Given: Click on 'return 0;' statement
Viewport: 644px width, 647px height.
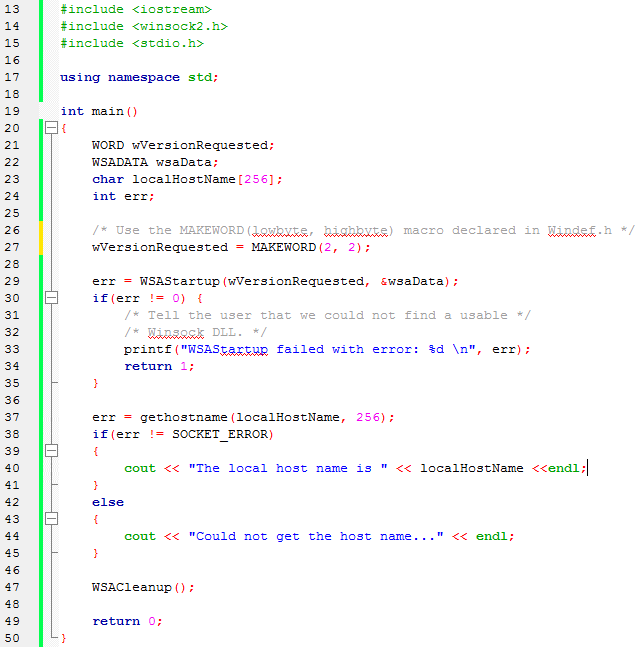Looking at the screenshot, I should click(x=127, y=621).
